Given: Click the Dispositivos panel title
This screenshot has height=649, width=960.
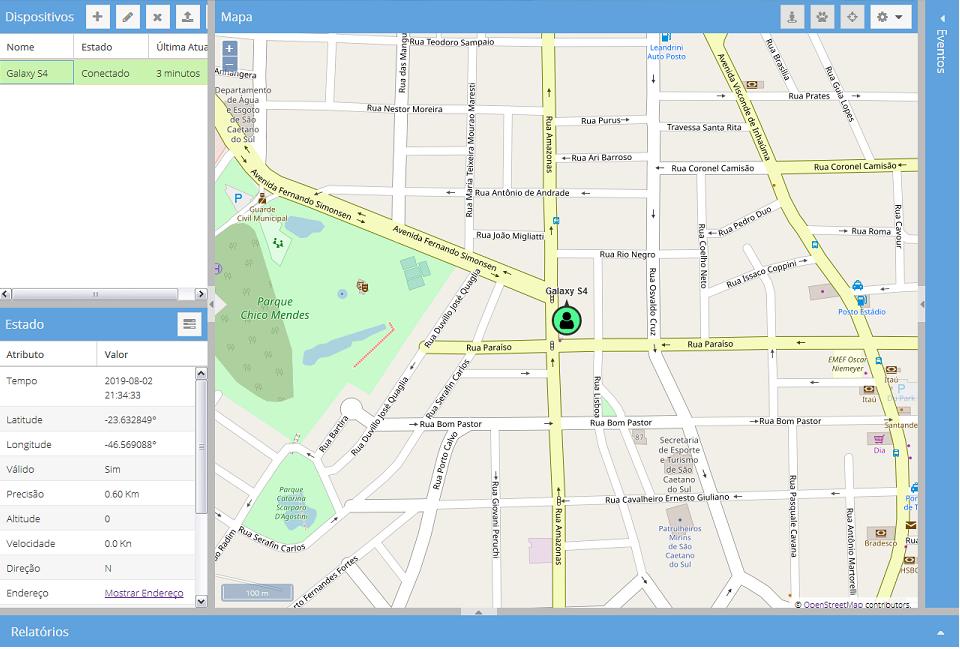Looking at the screenshot, I should [x=39, y=17].
